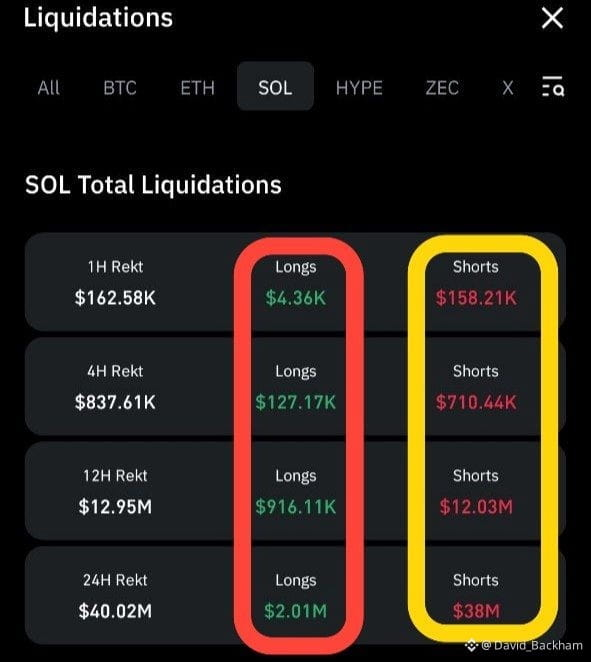This screenshot has height=662, width=591.
Task: Click 1H Longs value $4.36K
Action: tap(296, 298)
